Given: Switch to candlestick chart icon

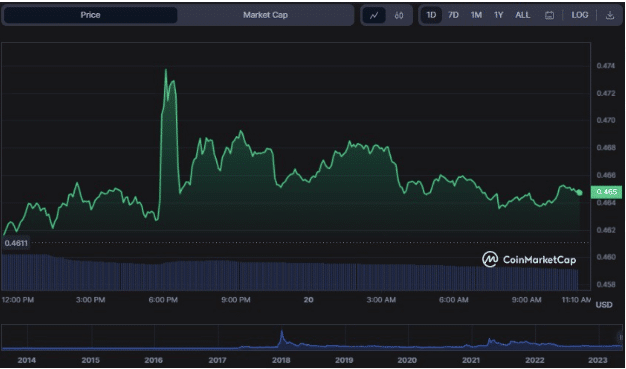Looking at the screenshot, I should [x=398, y=16].
